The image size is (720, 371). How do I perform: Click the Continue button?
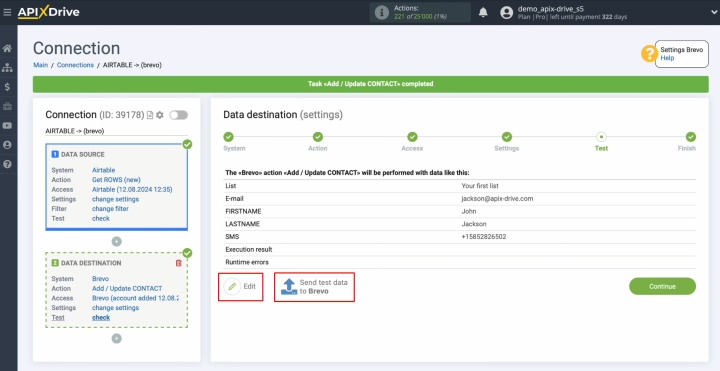tap(662, 286)
